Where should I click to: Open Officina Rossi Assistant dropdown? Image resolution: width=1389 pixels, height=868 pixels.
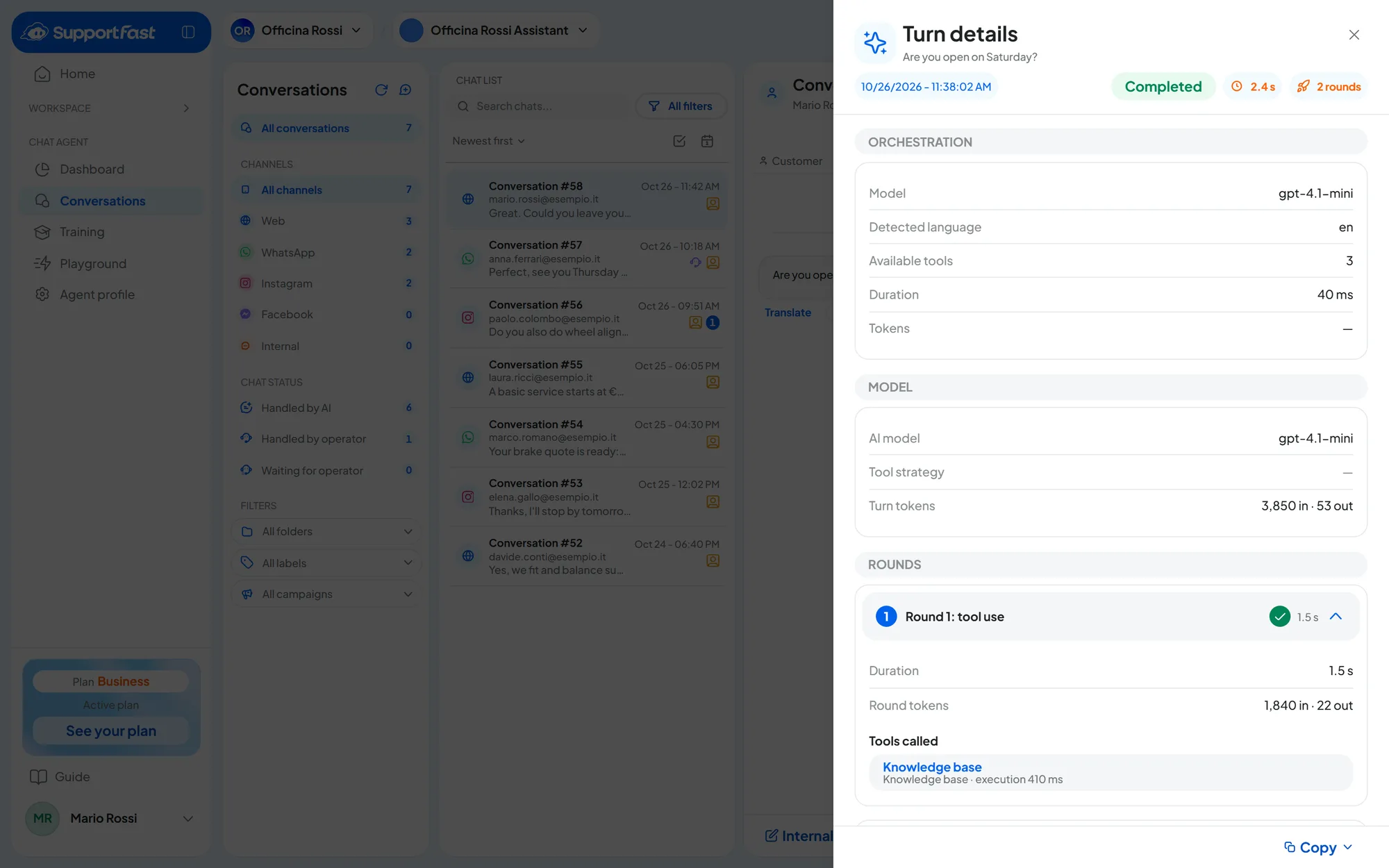point(496,31)
